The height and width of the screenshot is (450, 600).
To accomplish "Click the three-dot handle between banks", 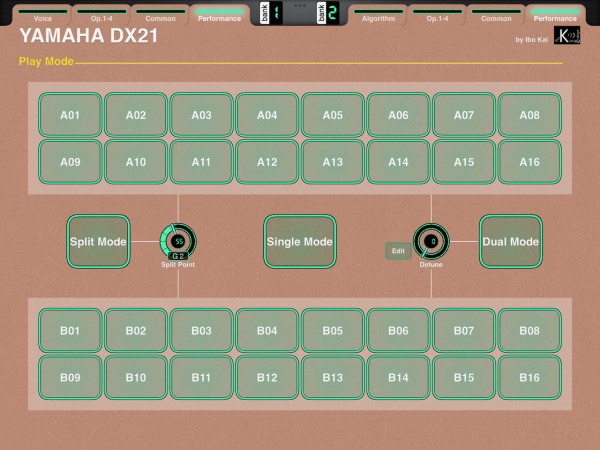I will click(x=300, y=6).
